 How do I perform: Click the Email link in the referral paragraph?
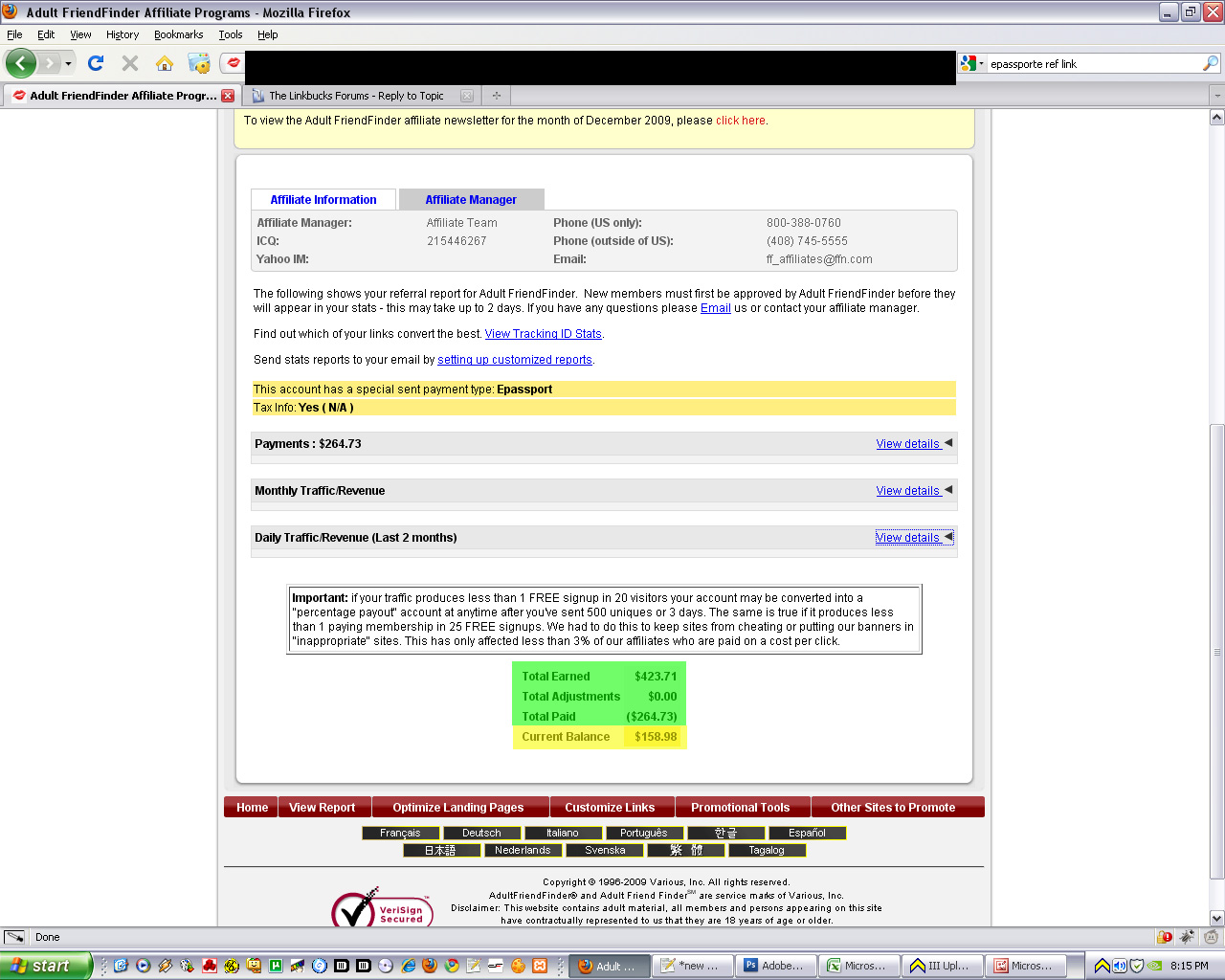pos(716,308)
